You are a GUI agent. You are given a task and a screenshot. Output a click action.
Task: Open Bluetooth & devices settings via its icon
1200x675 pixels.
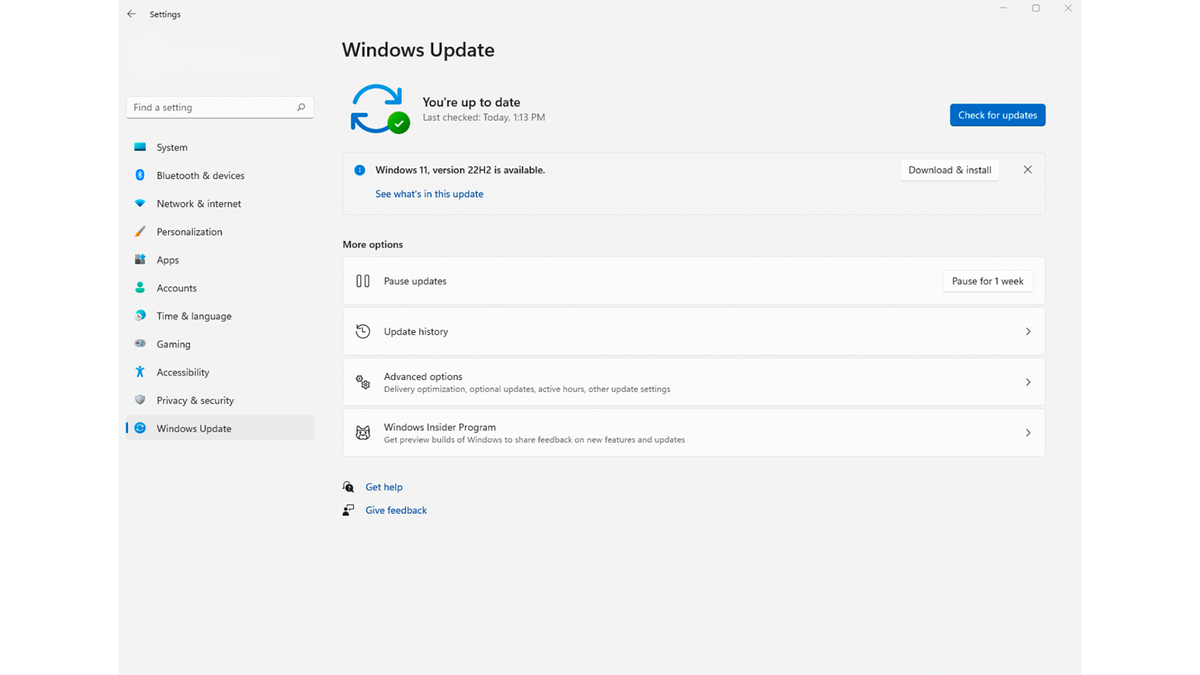pyautogui.click(x=139, y=175)
